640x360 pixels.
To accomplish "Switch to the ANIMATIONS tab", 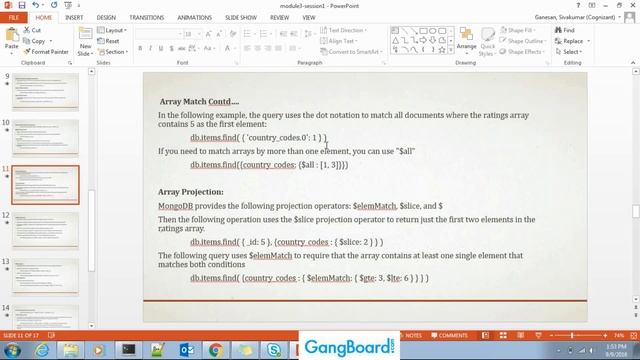I will coord(194,18).
